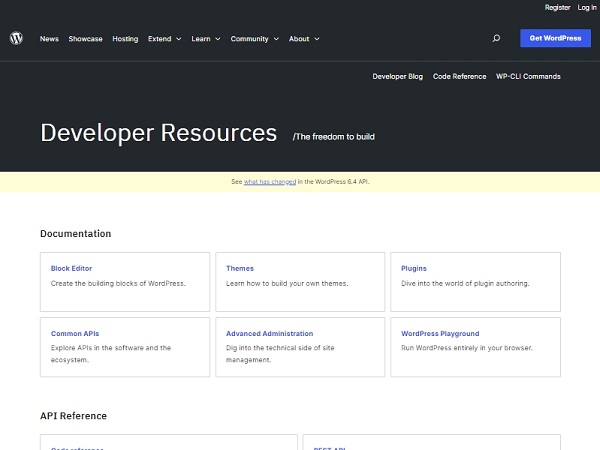The image size is (600, 450).
Task: Open the Plugins documentation link
Action: click(x=414, y=268)
